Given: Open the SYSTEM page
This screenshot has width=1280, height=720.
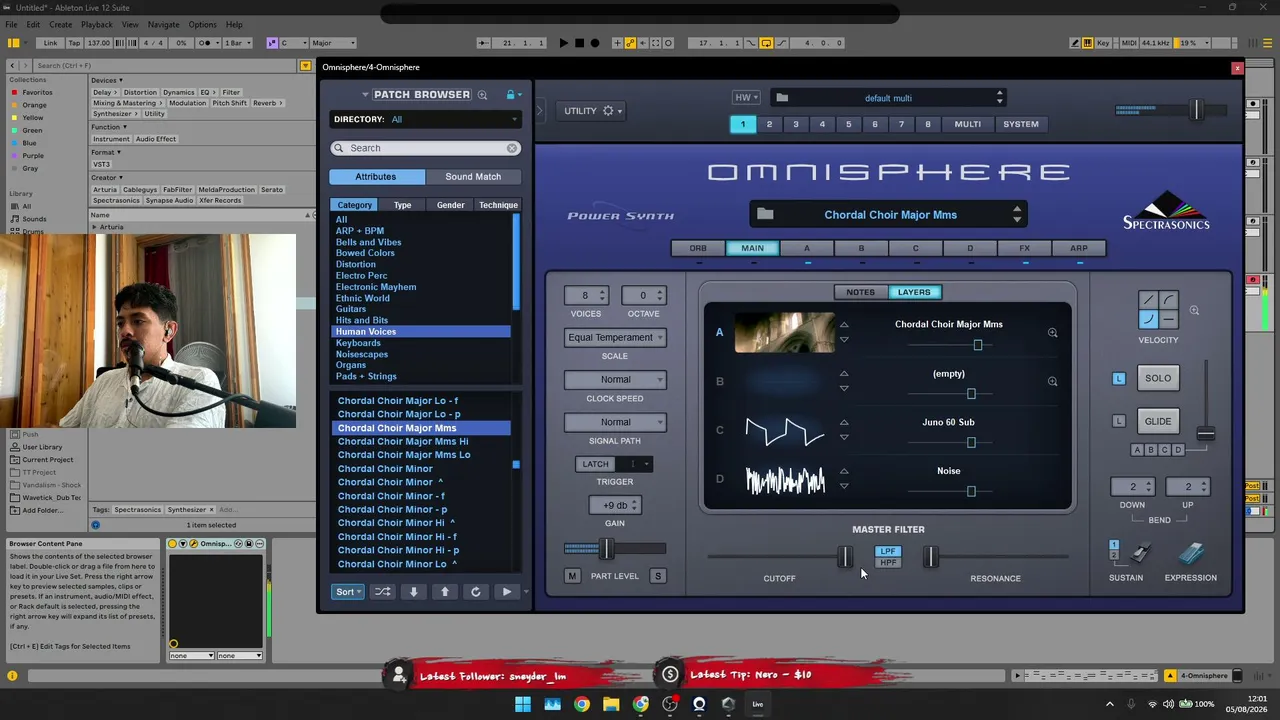Looking at the screenshot, I should click(x=1021, y=124).
